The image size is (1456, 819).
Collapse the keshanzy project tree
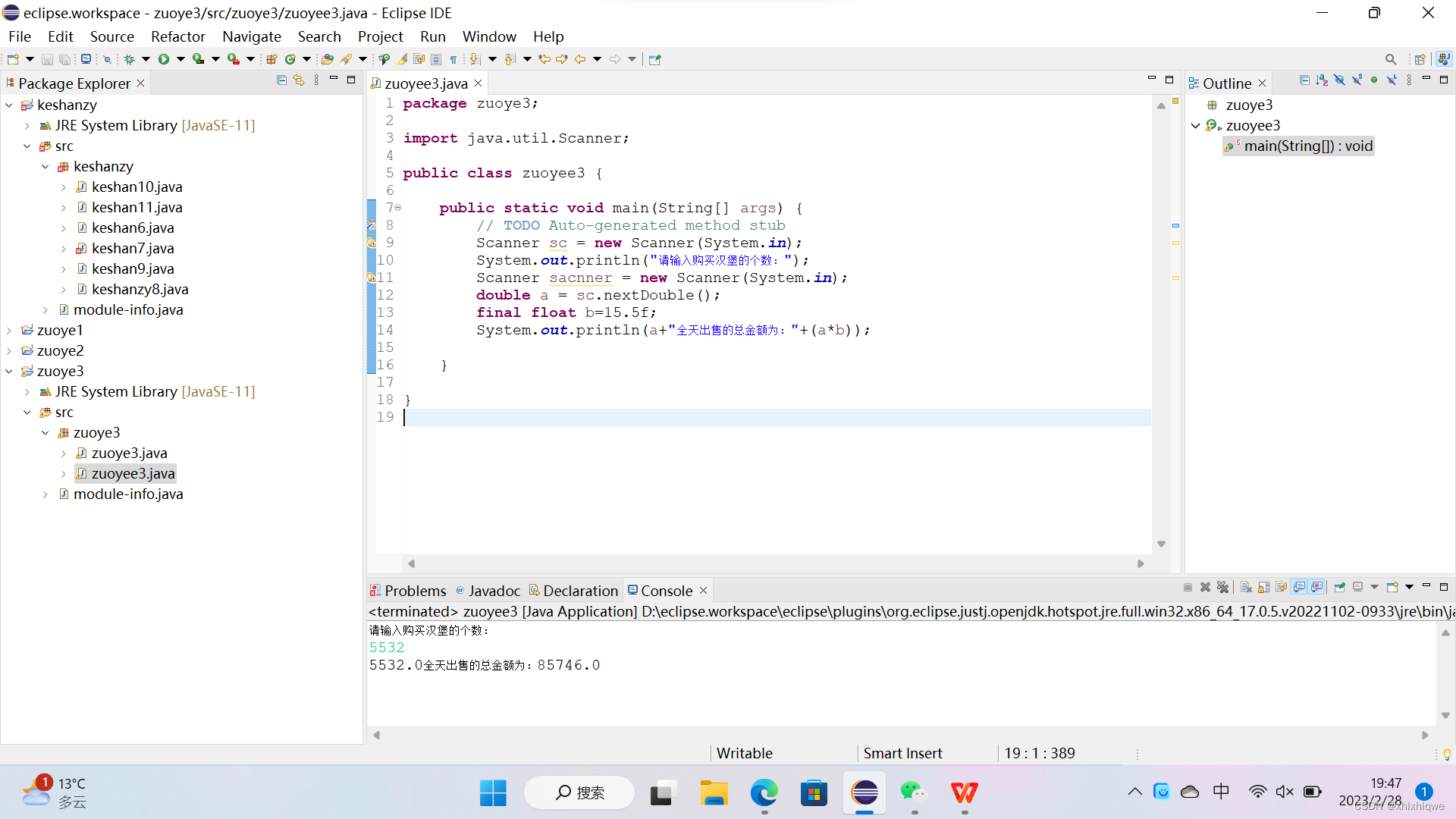tap(9, 105)
